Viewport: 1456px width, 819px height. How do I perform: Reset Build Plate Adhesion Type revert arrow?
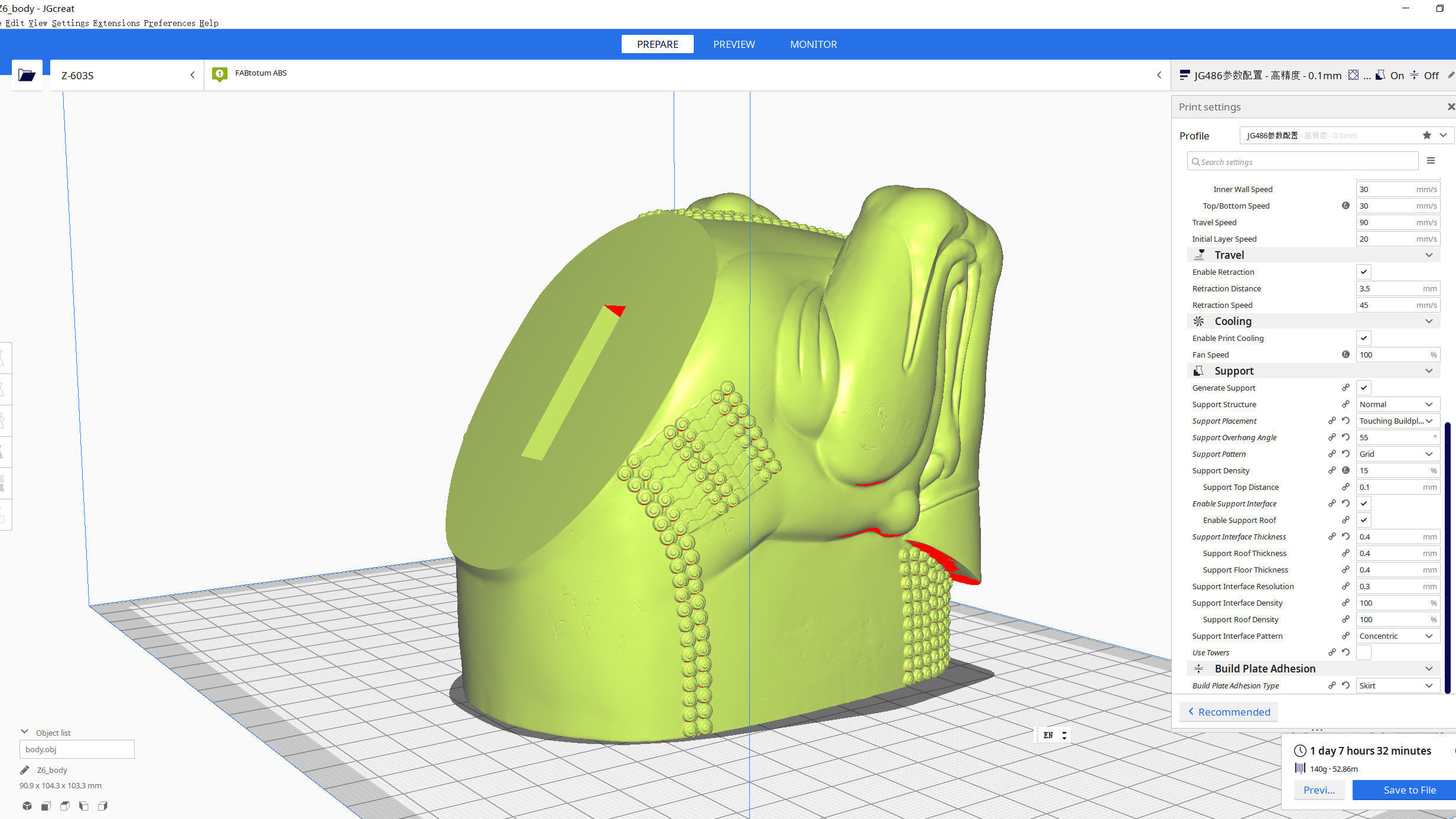(x=1345, y=685)
